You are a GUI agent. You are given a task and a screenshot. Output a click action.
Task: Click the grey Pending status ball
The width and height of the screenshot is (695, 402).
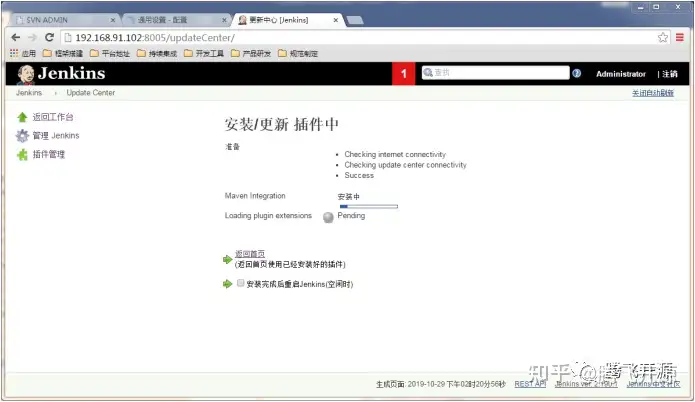click(x=328, y=217)
